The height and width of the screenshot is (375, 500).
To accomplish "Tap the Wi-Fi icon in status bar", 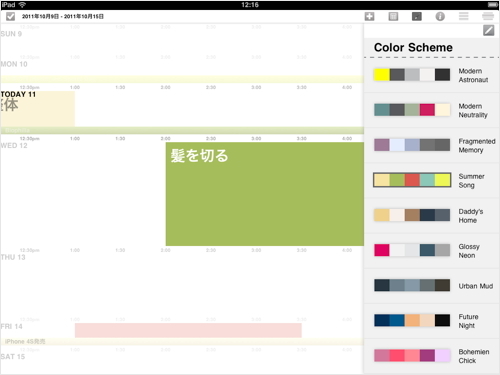I will (x=22, y=5).
